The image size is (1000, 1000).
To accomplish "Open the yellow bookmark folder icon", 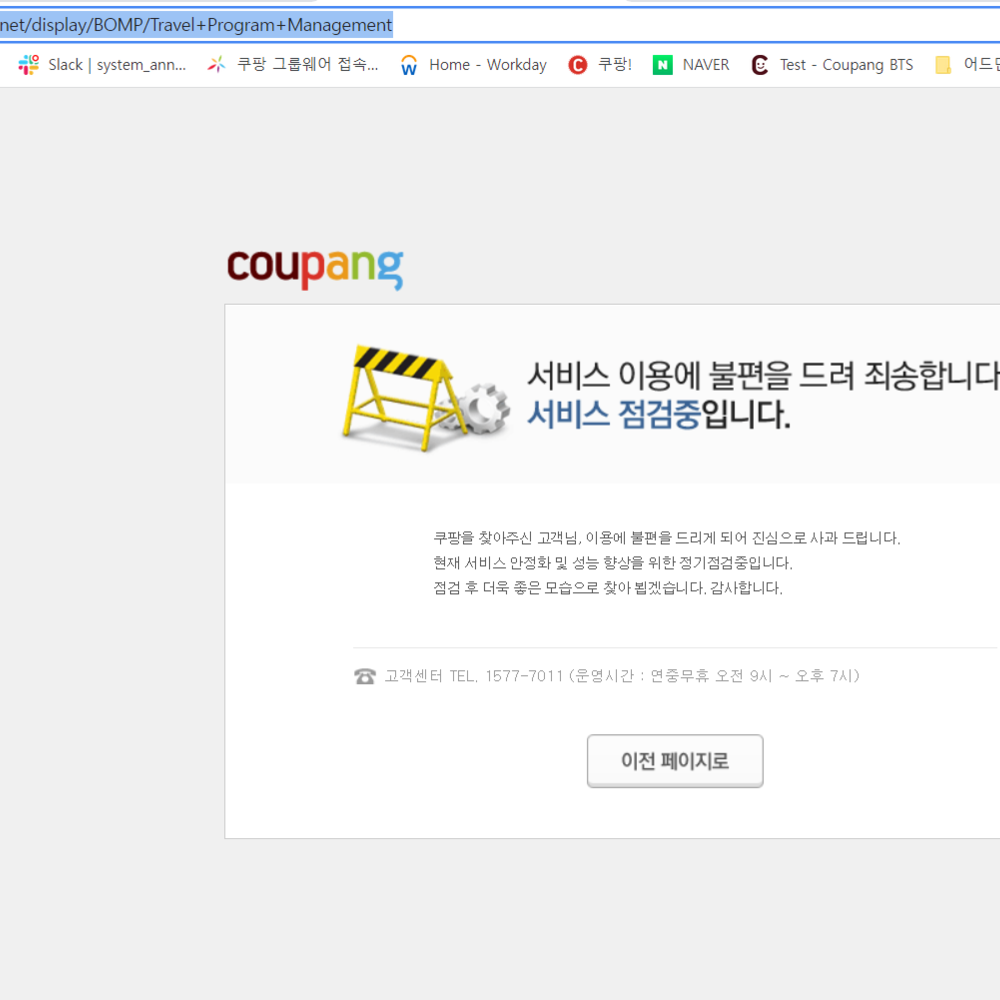I will [x=942, y=65].
